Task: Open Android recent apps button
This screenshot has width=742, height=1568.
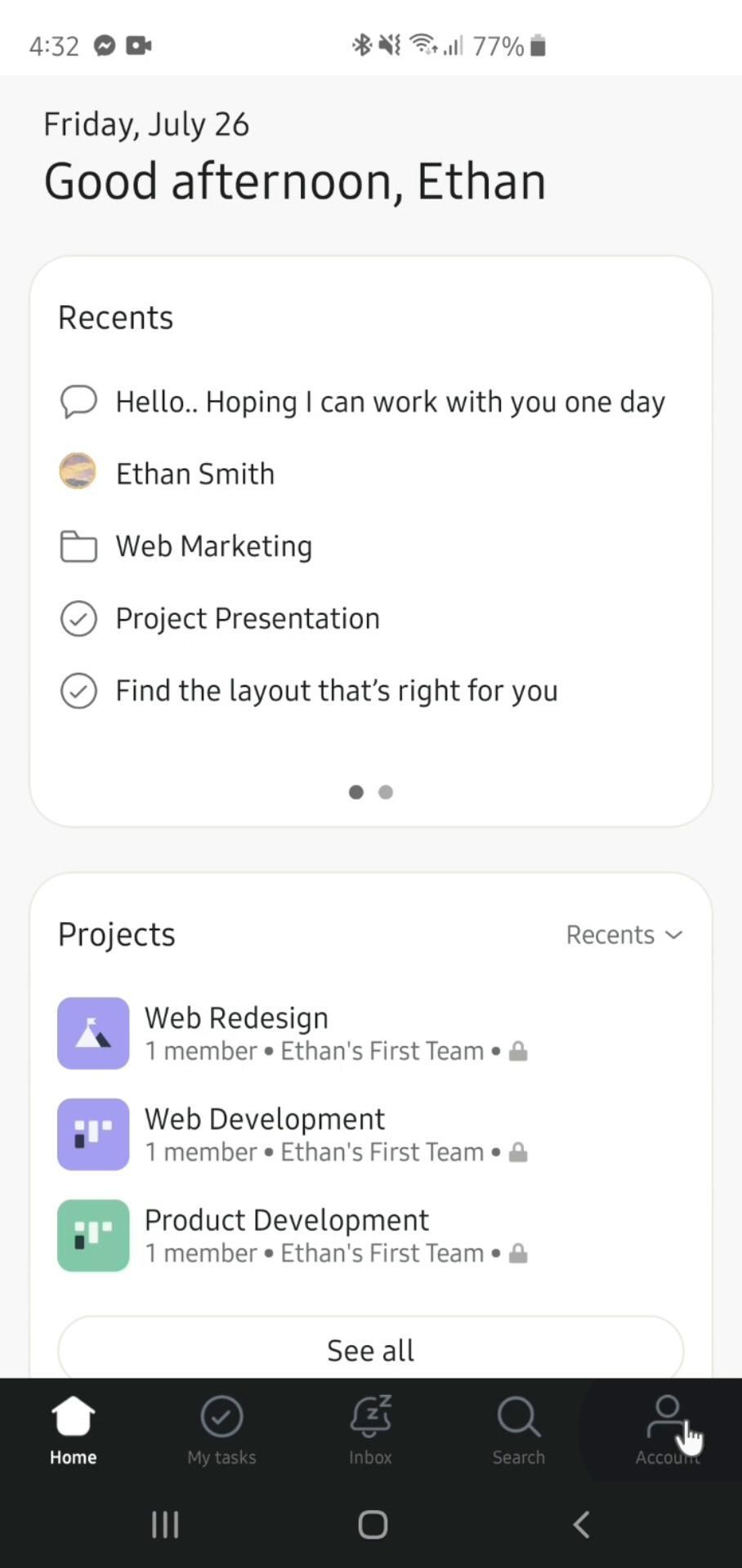Action: click(165, 1524)
